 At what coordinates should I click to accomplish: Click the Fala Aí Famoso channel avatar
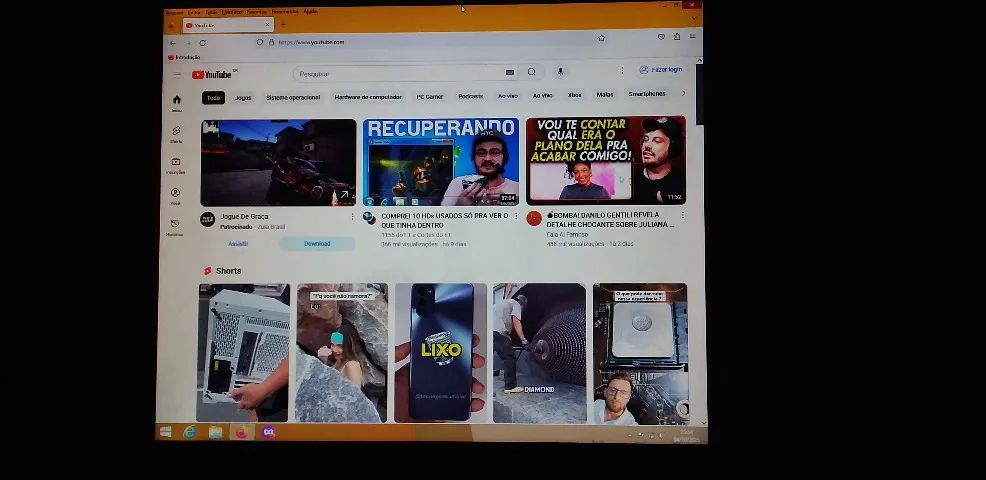535,218
